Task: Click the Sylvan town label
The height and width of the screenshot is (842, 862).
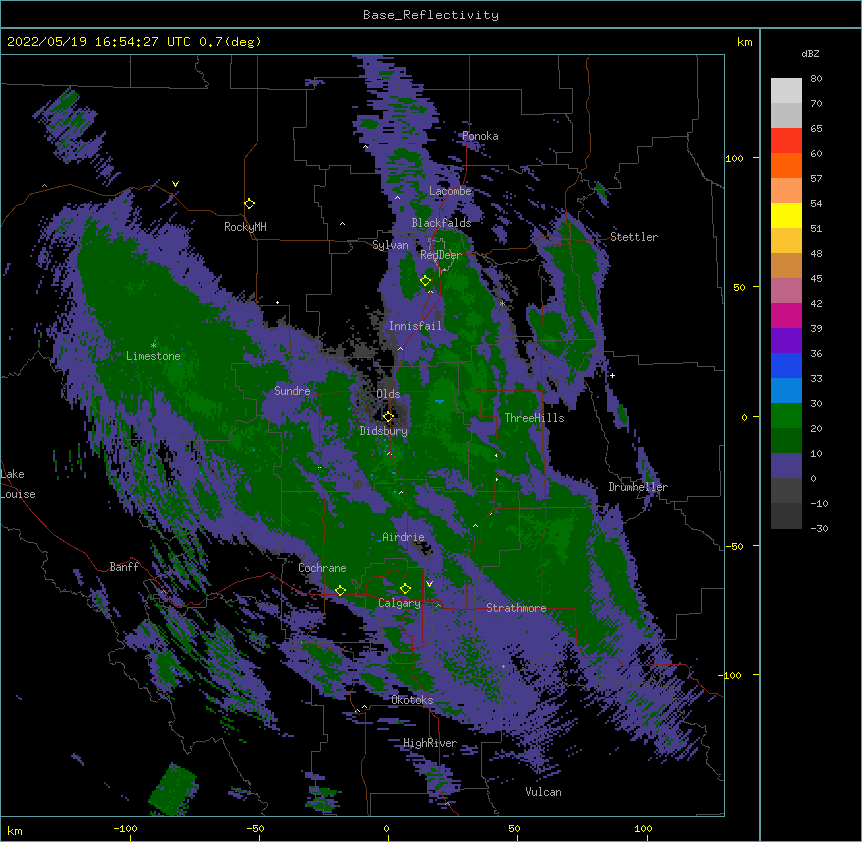Action: (390, 245)
